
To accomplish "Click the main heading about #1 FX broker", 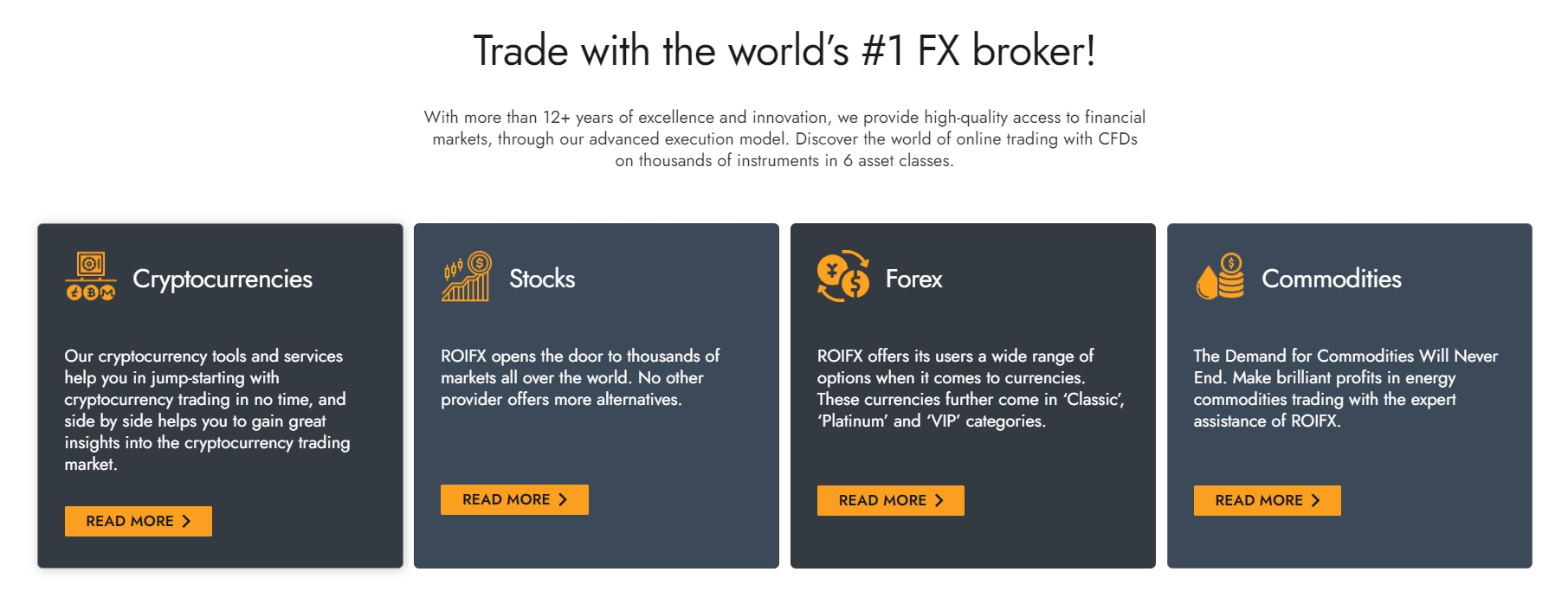I will (784, 50).
